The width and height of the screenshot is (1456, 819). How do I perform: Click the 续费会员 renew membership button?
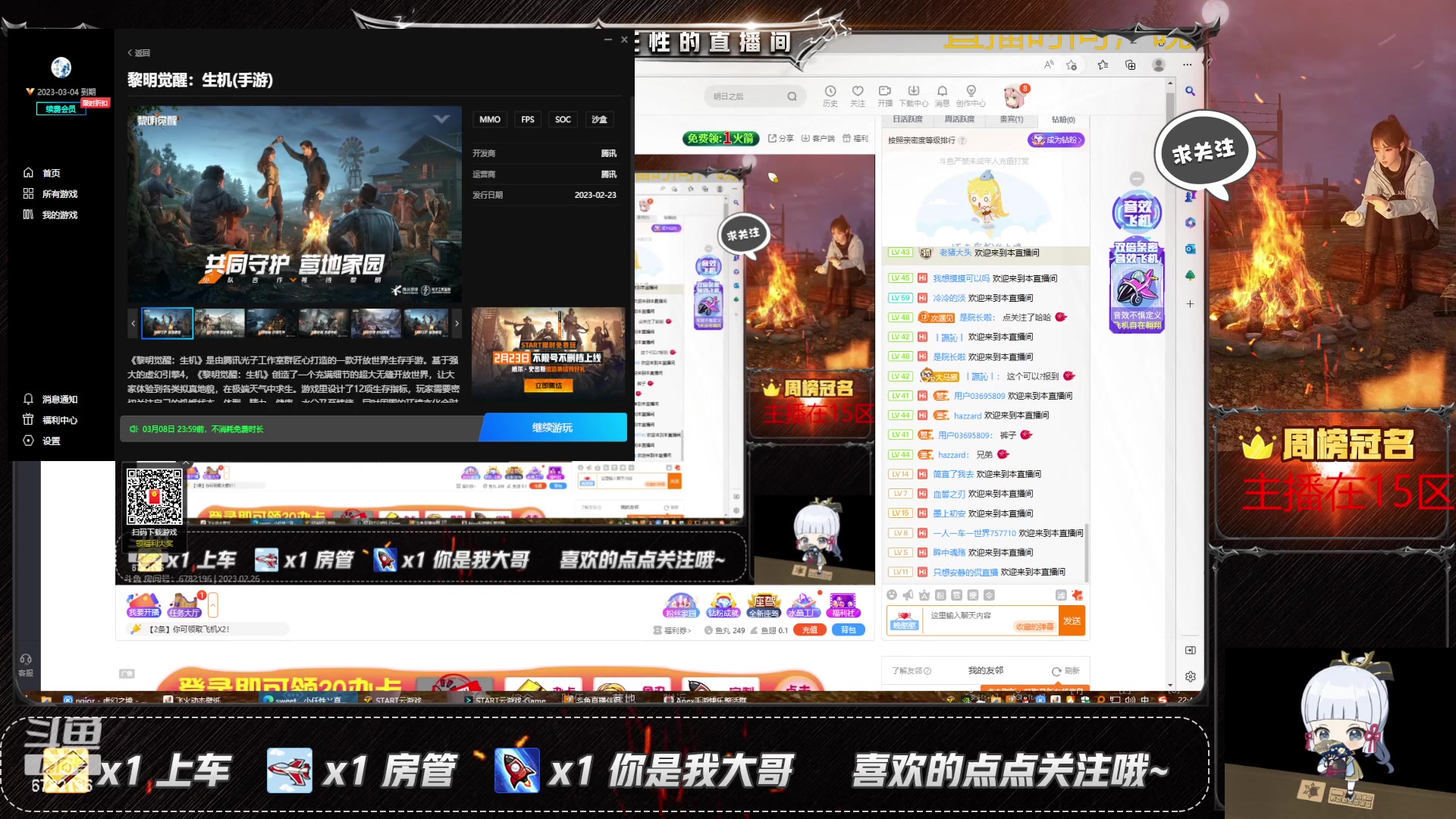tap(61, 109)
